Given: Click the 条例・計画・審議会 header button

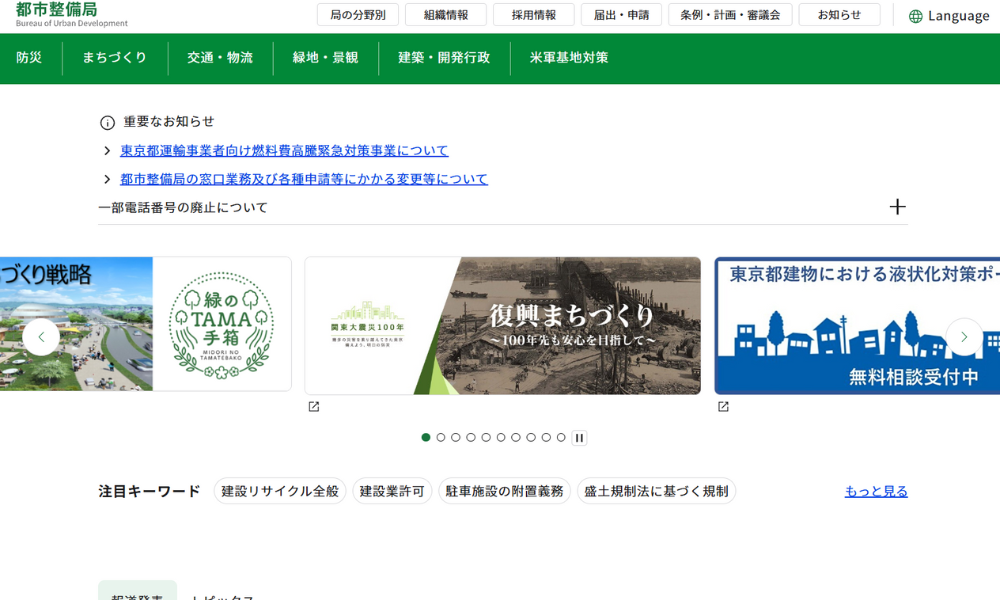Looking at the screenshot, I should click(730, 15).
